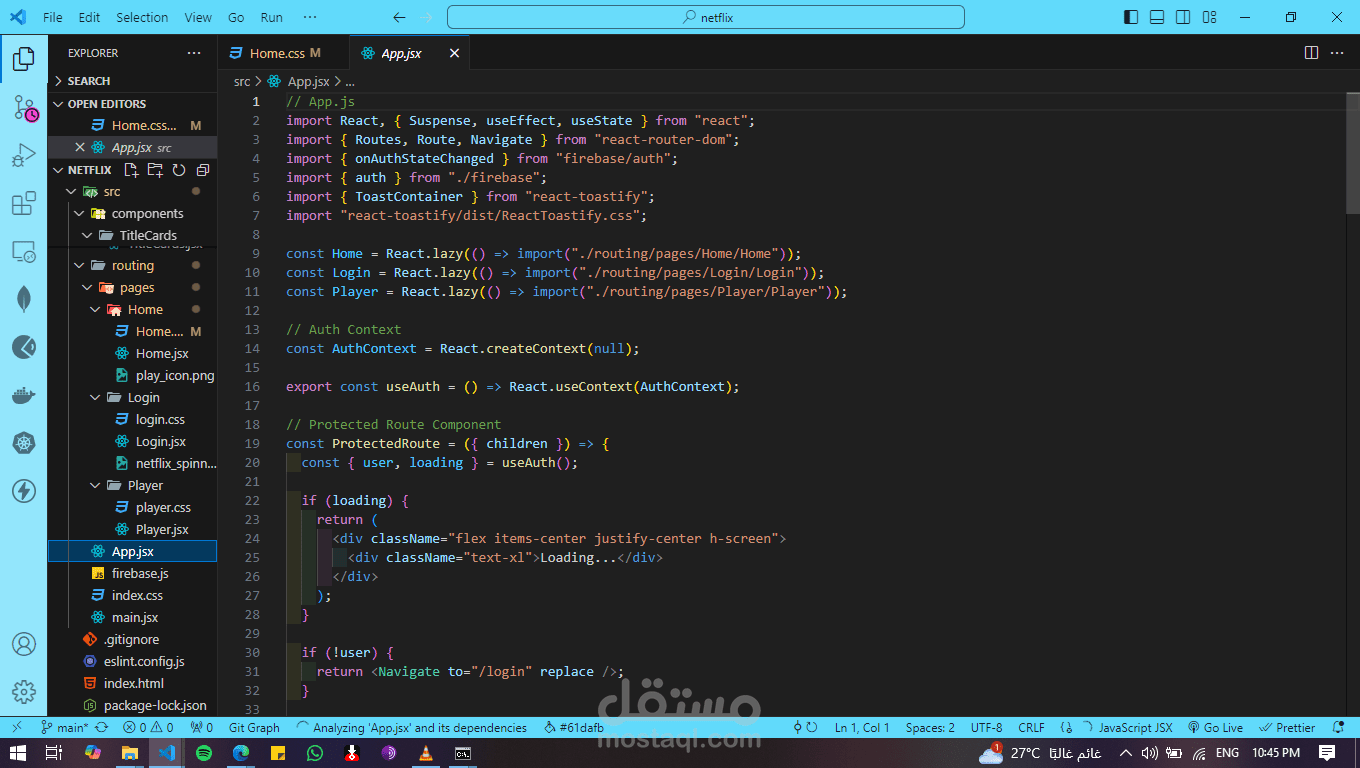Click Go Live in status bar
Image resolution: width=1360 pixels, height=768 pixels.
point(1215,728)
